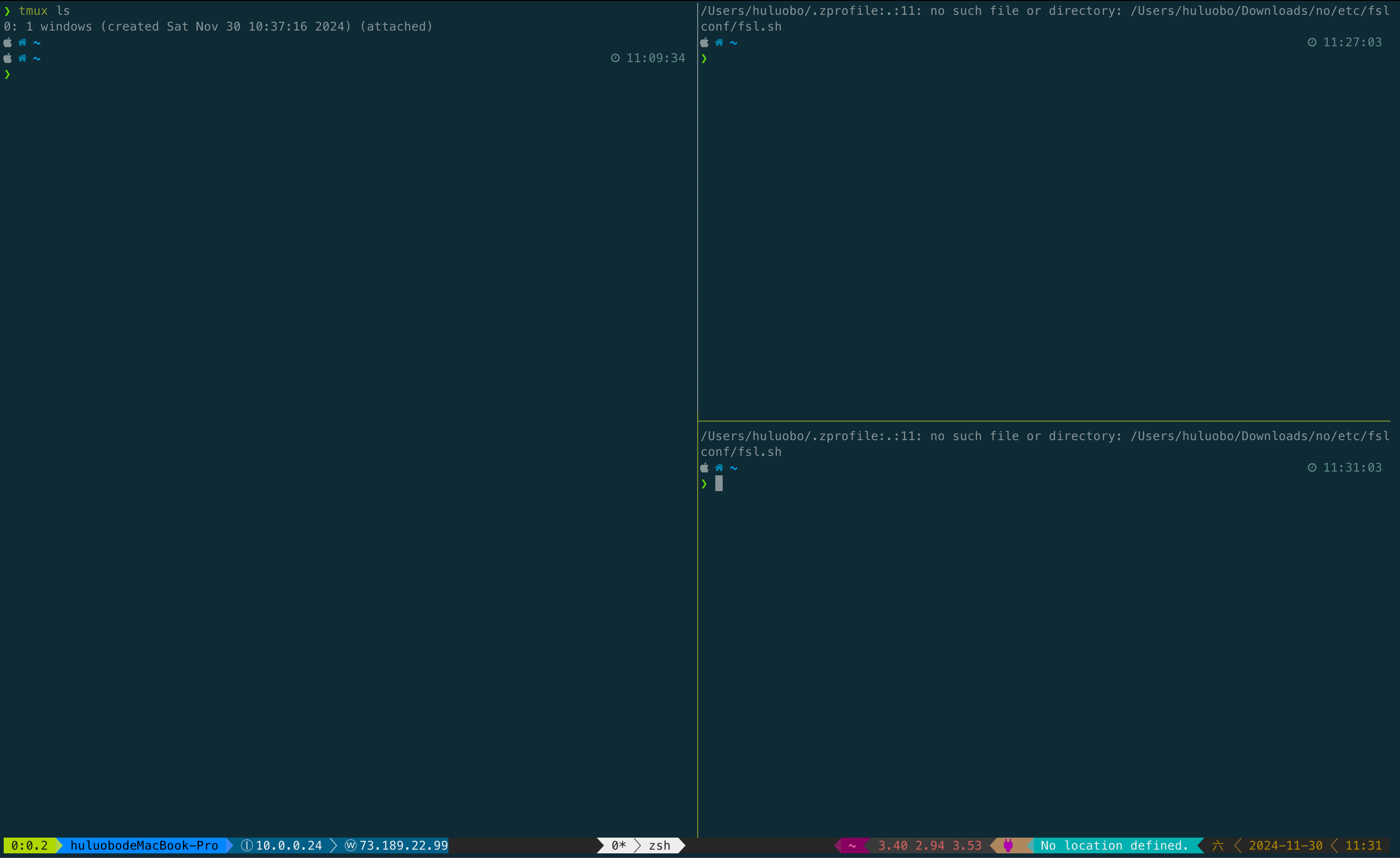The width and height of the screenshot is (1400, 858).
Task: Click the clock icon beside 11:31:03
Action: pos(1312,467)
